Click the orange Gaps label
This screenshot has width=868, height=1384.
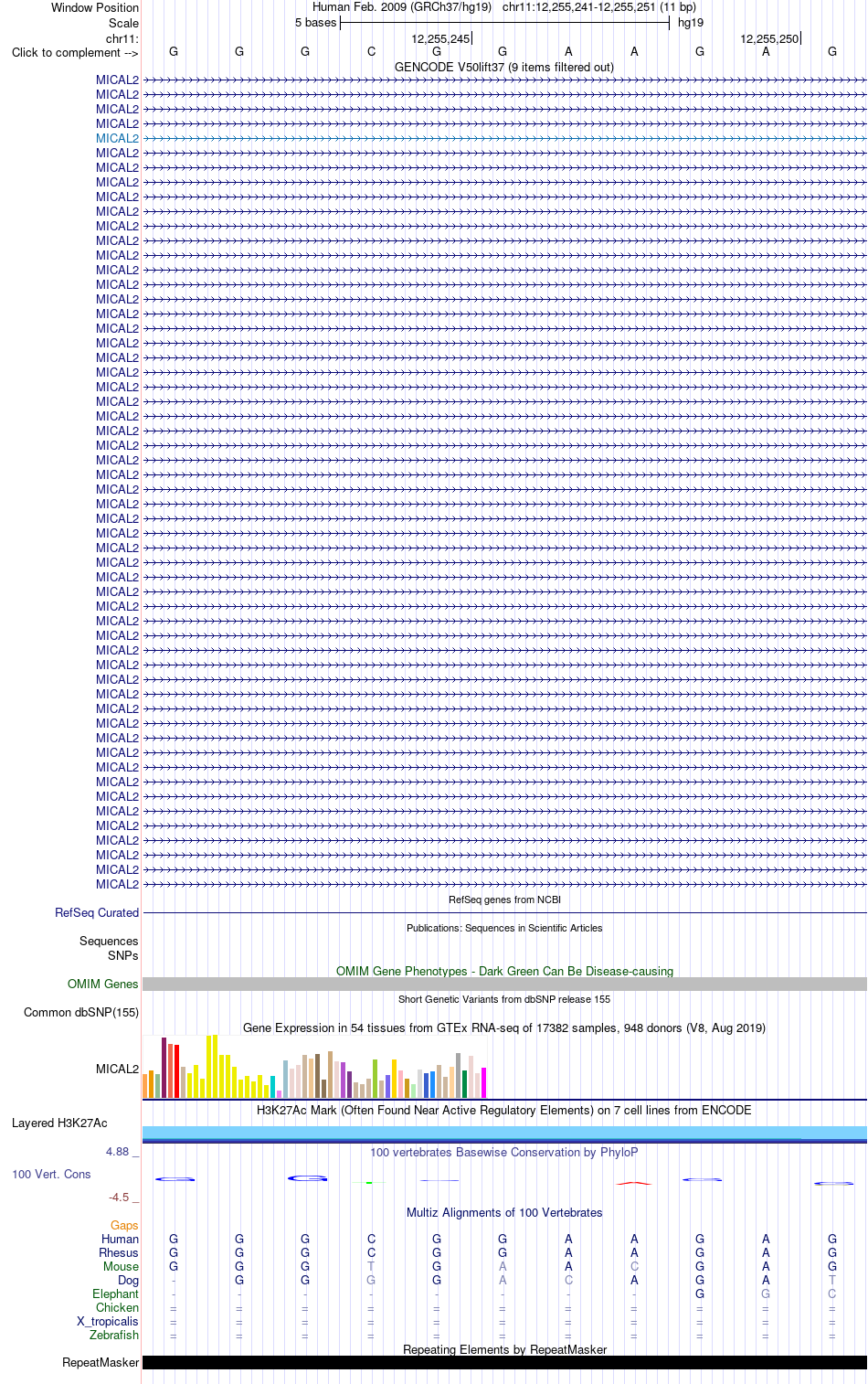(124, 1225)
